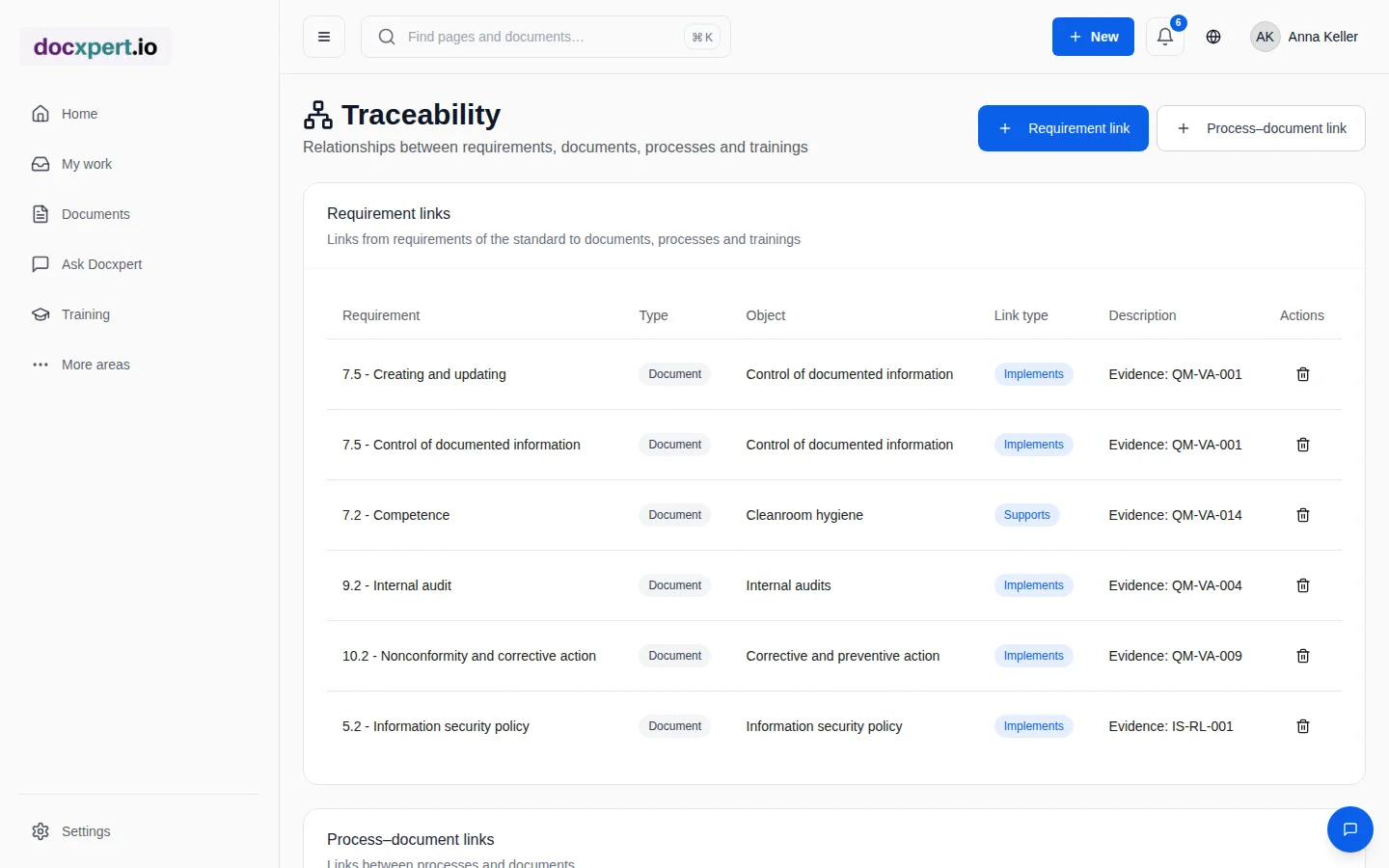1389x868 pixels.
Task: Delete the 7.5 Creating and updating link
Action: pyautogui.click(x=1302, y=374)
